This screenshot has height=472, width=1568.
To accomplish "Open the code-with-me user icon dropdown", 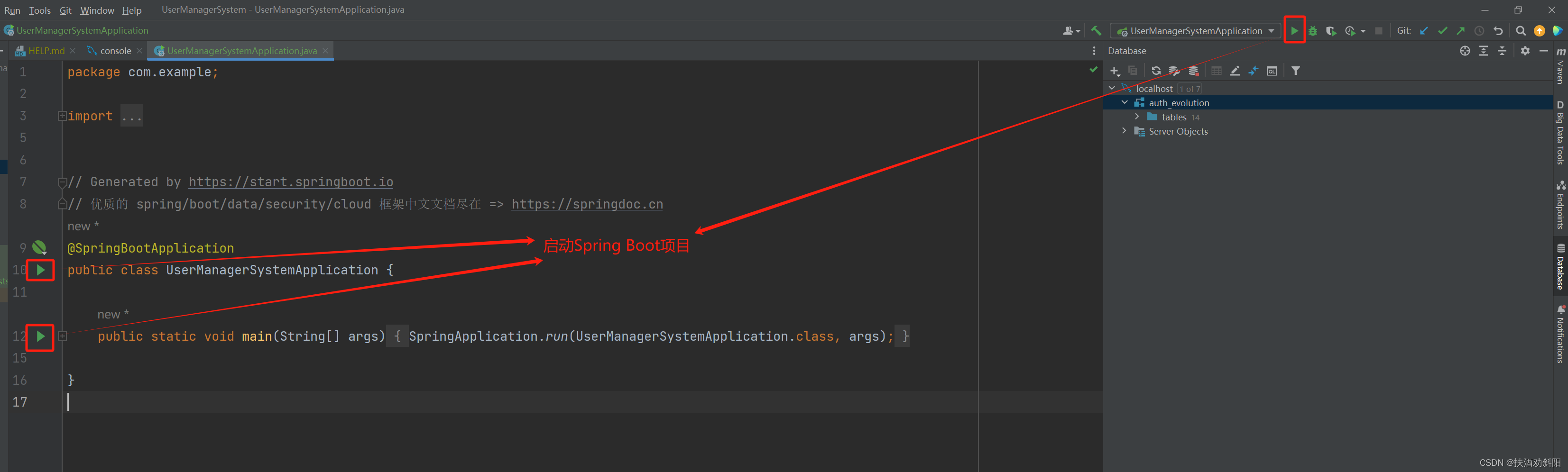I will coord(1071,31).
